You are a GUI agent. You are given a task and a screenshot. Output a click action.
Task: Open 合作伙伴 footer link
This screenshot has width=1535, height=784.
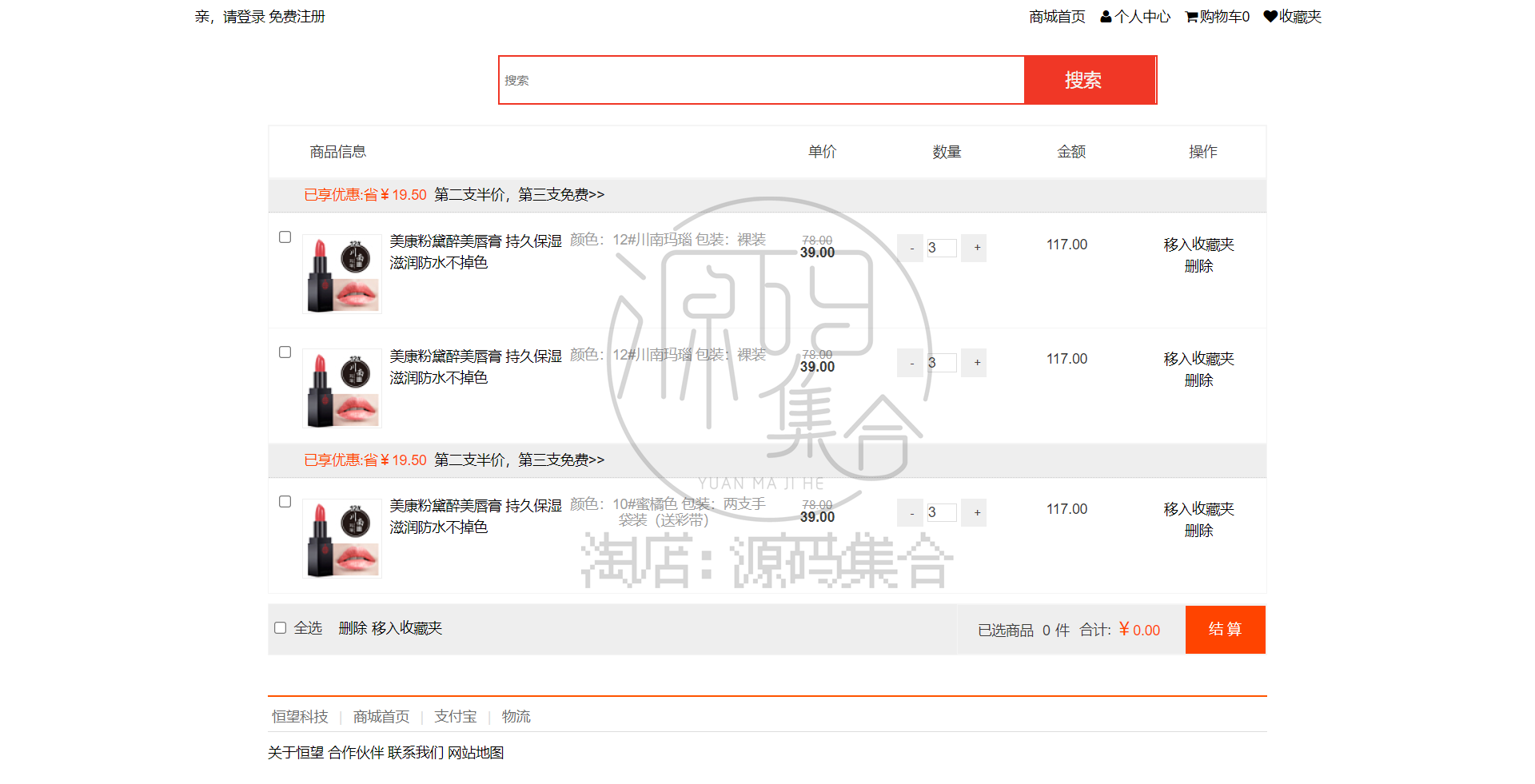pyautogui.click(x=356, y=753)
